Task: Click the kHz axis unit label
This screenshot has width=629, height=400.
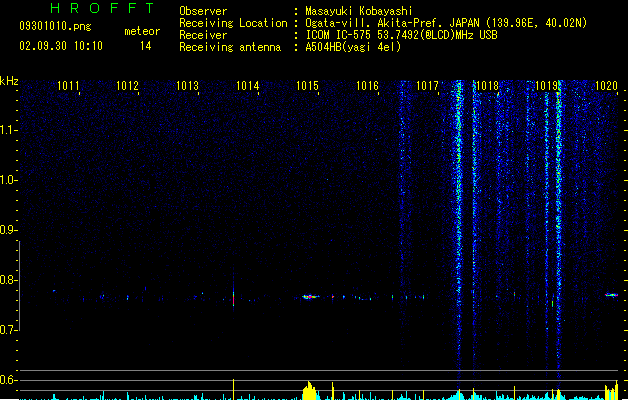Action: 9,81
